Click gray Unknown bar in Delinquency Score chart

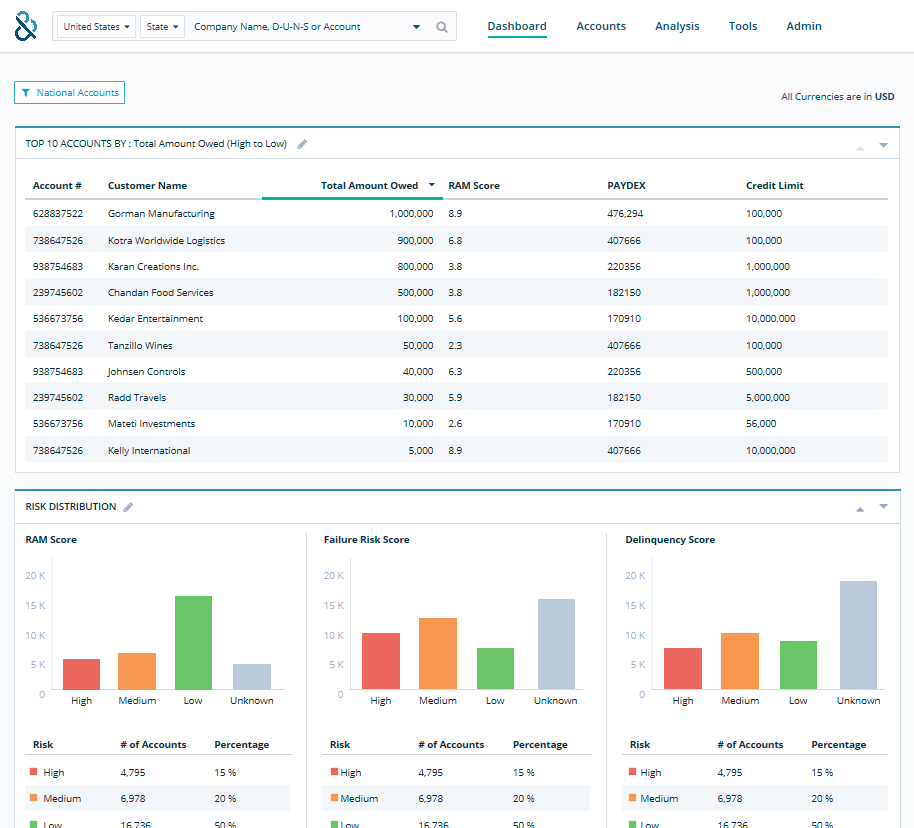click(x=858, y=635)
